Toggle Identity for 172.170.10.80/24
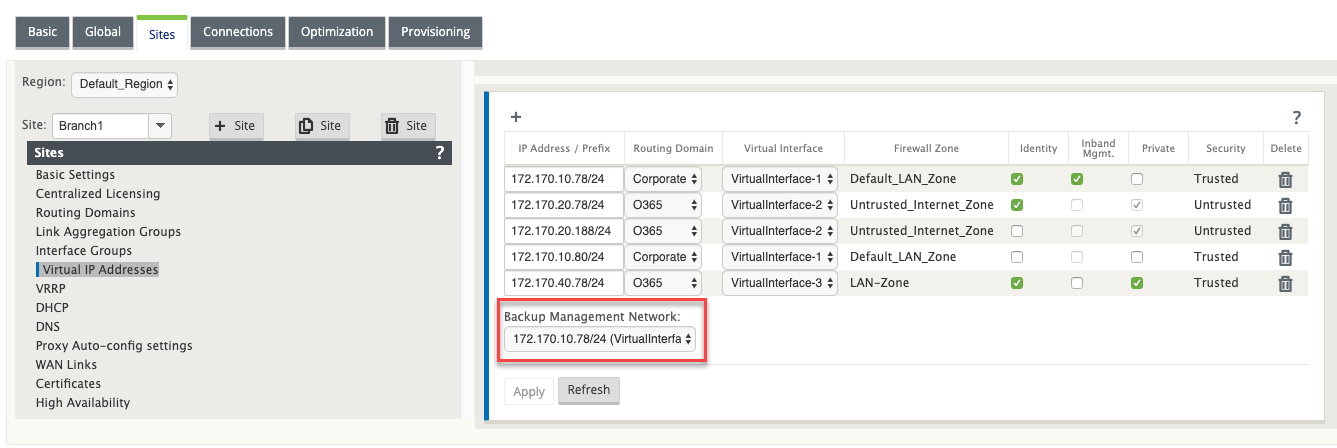This screenshot has height=448, width=1337. tap(1016, 257)
